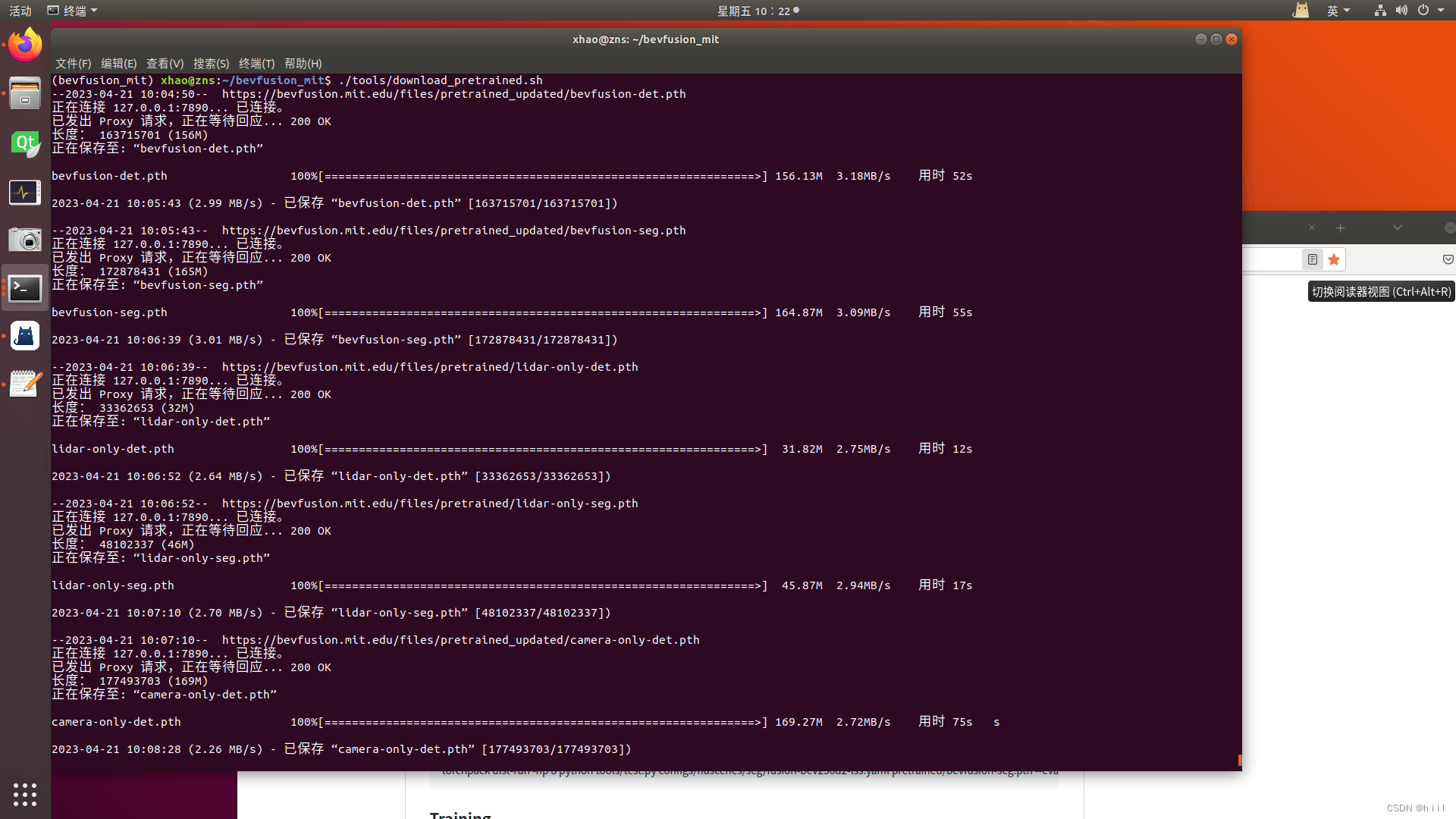1456x819 pixels.
Task: Open a new browser tab
Action: tap(1340, 227)
